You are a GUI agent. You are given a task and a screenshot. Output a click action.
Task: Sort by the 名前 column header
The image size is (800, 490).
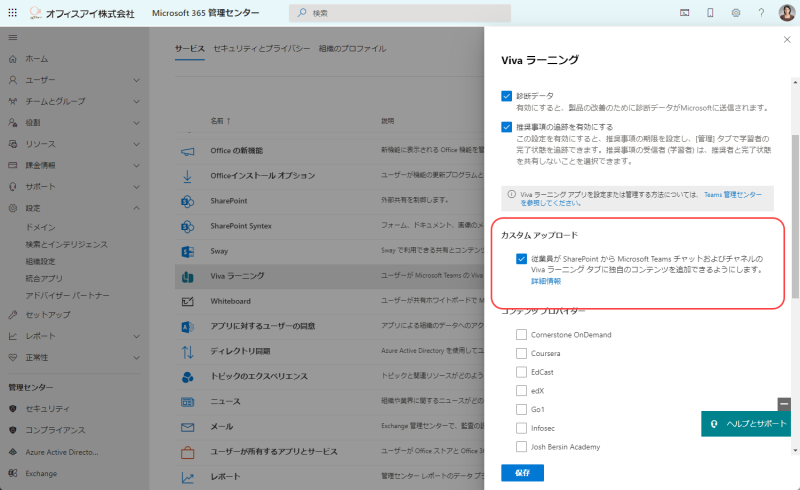(x=220, y=121)
